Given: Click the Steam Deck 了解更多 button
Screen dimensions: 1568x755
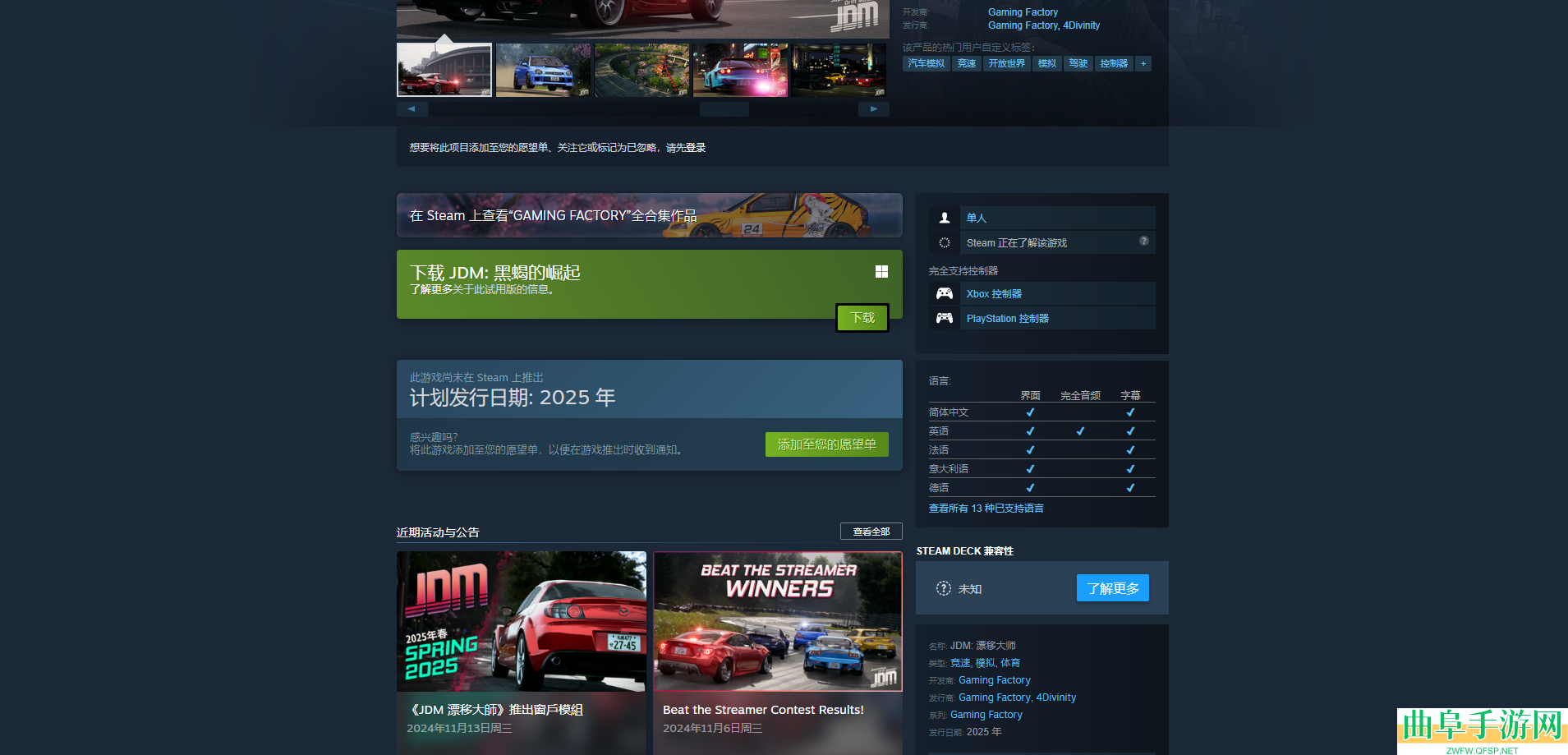Looking at the screenshot, I should (x=1113, y=588).
